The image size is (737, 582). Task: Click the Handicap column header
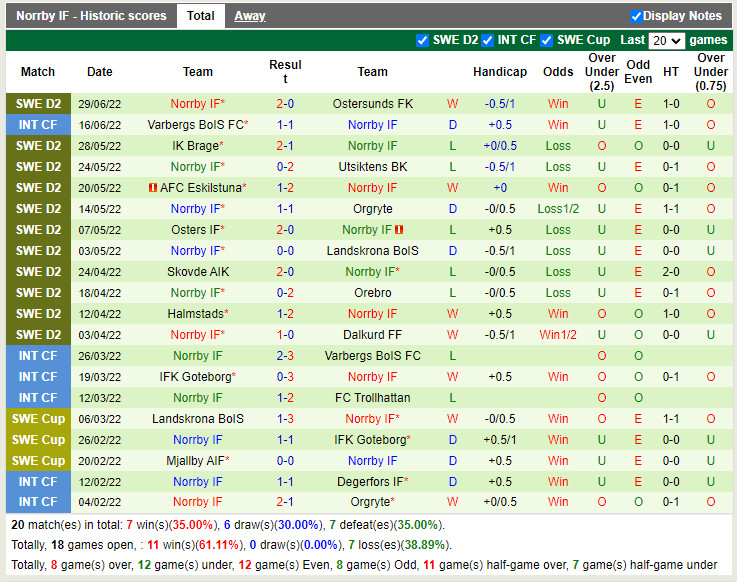coord(499,72)
